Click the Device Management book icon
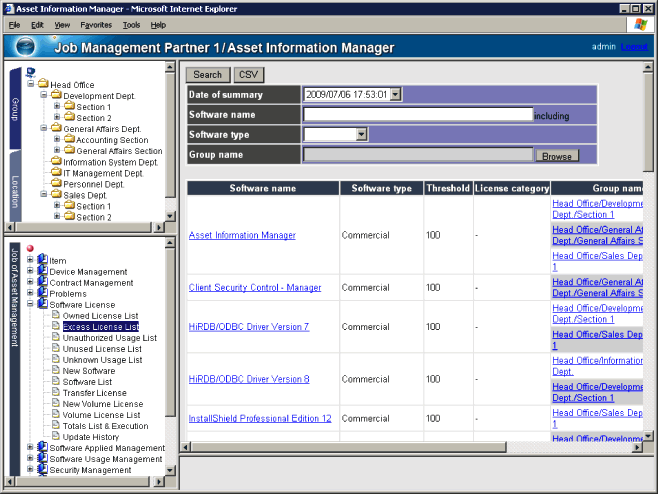The image size is (658, 494). (43, 271)
